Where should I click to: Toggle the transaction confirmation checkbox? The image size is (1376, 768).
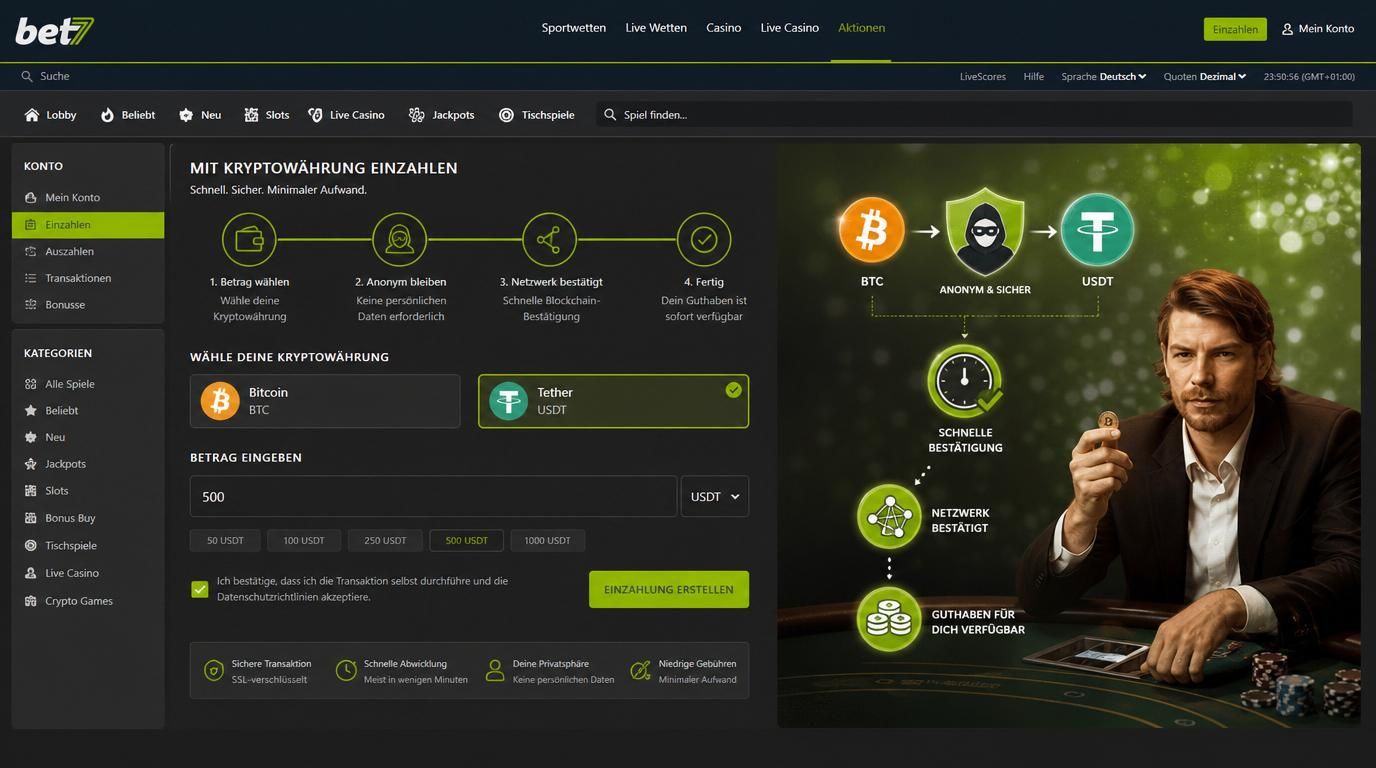tap(200, 589)
